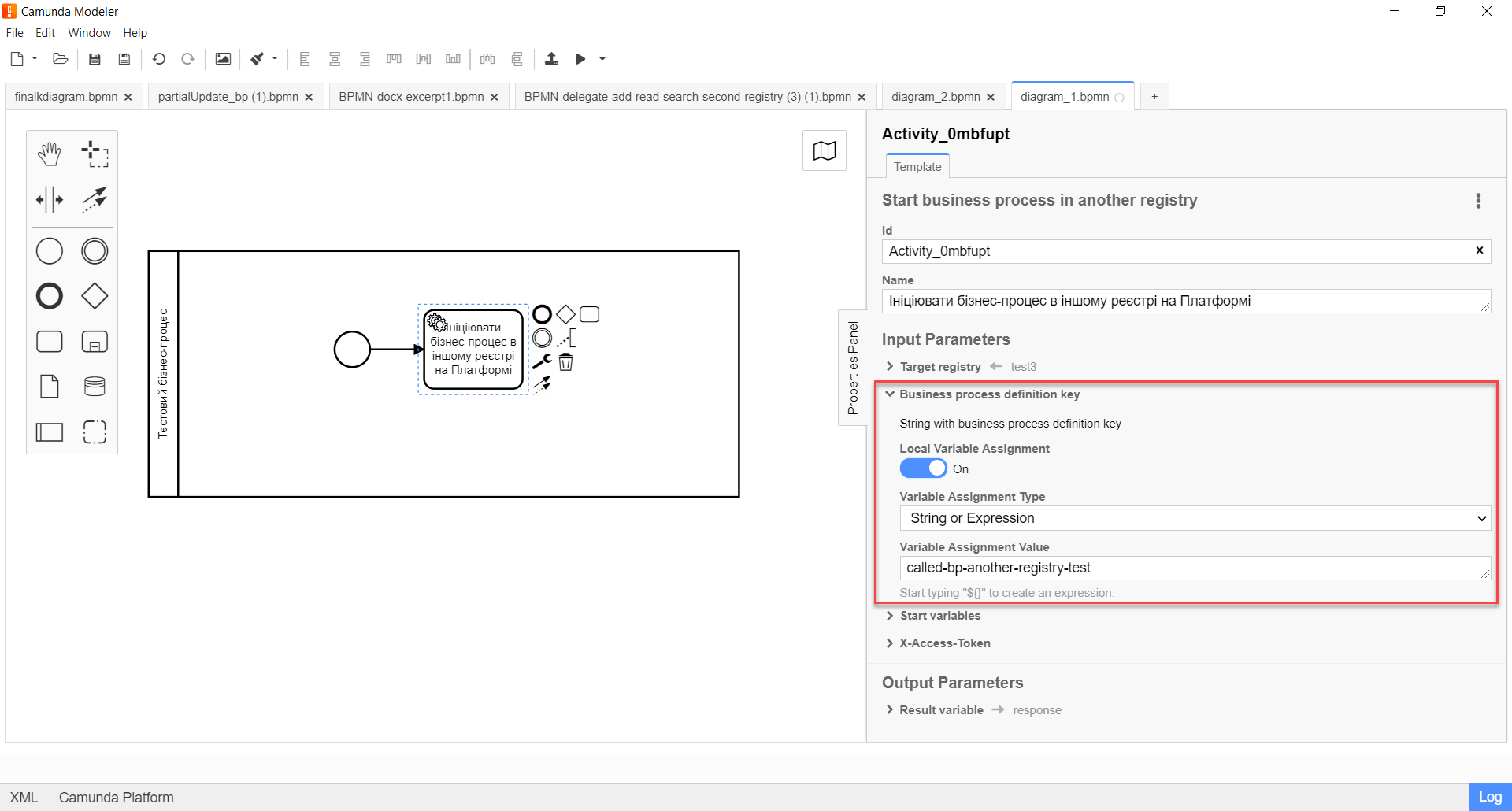
Task: Collapse the Properties Panel side handle
Action: [x=853, y=368]
